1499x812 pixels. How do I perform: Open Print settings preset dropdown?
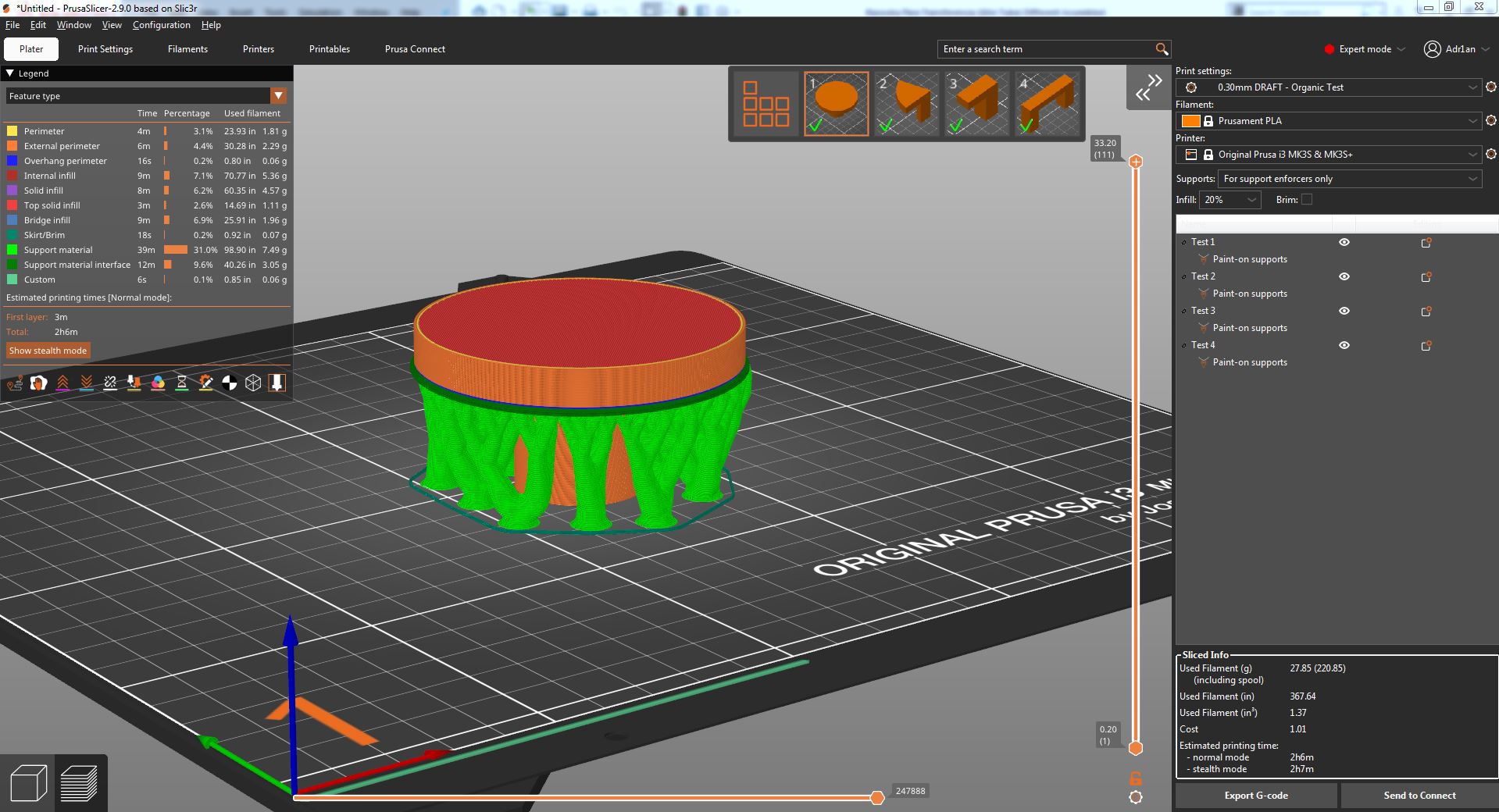pos(1328,87)
